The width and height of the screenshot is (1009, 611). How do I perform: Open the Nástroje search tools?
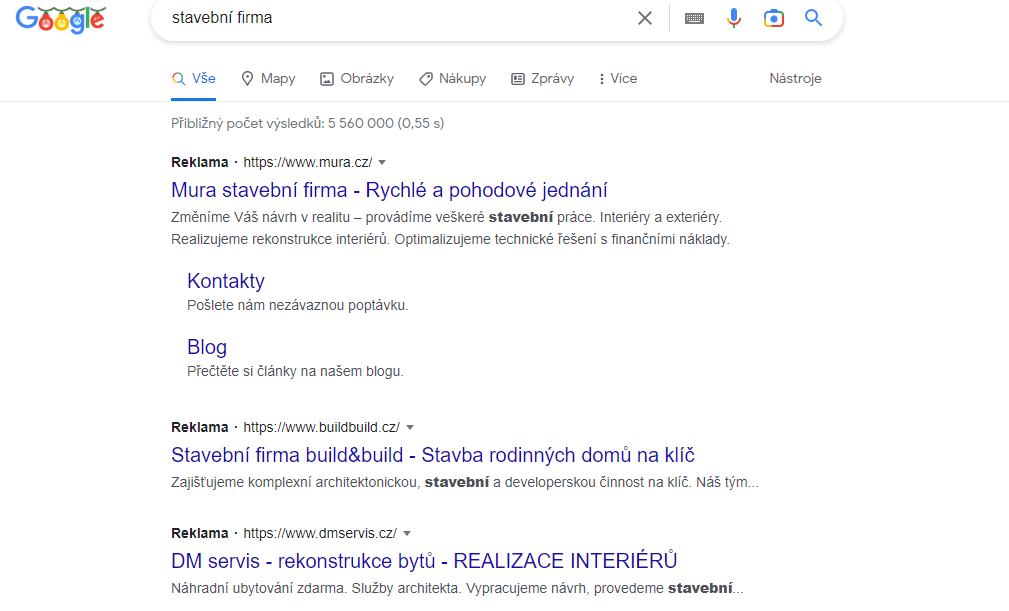pos(795,78)
